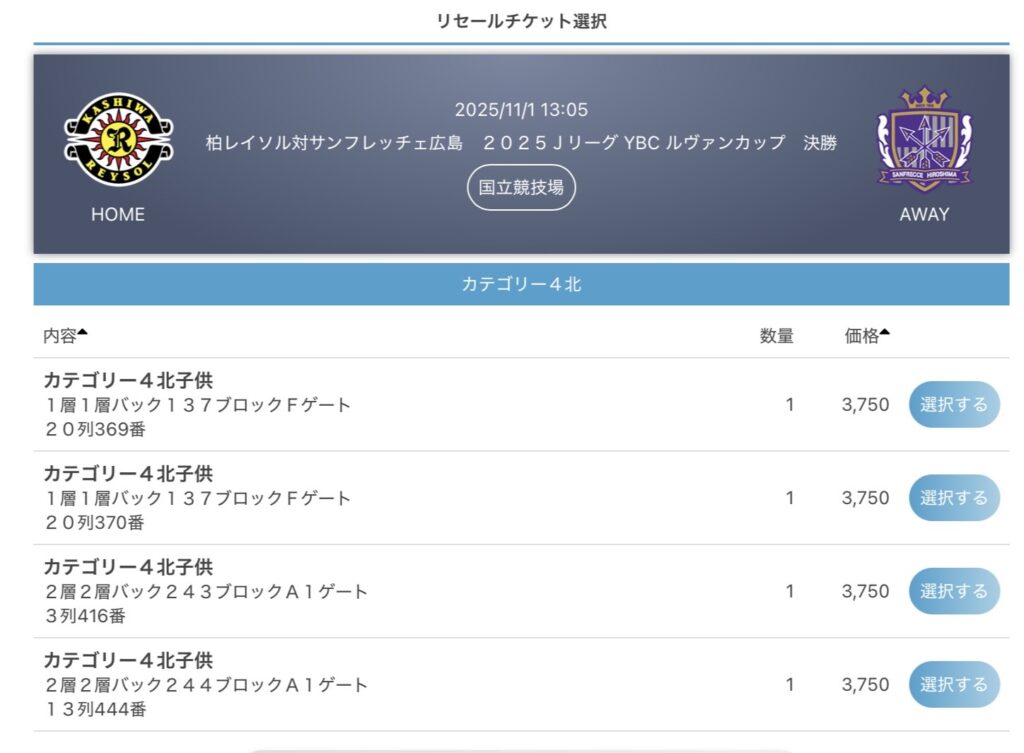Click the 数量 column header
This screenshot has width=1024, height=753.
click(x=776, y=336)
